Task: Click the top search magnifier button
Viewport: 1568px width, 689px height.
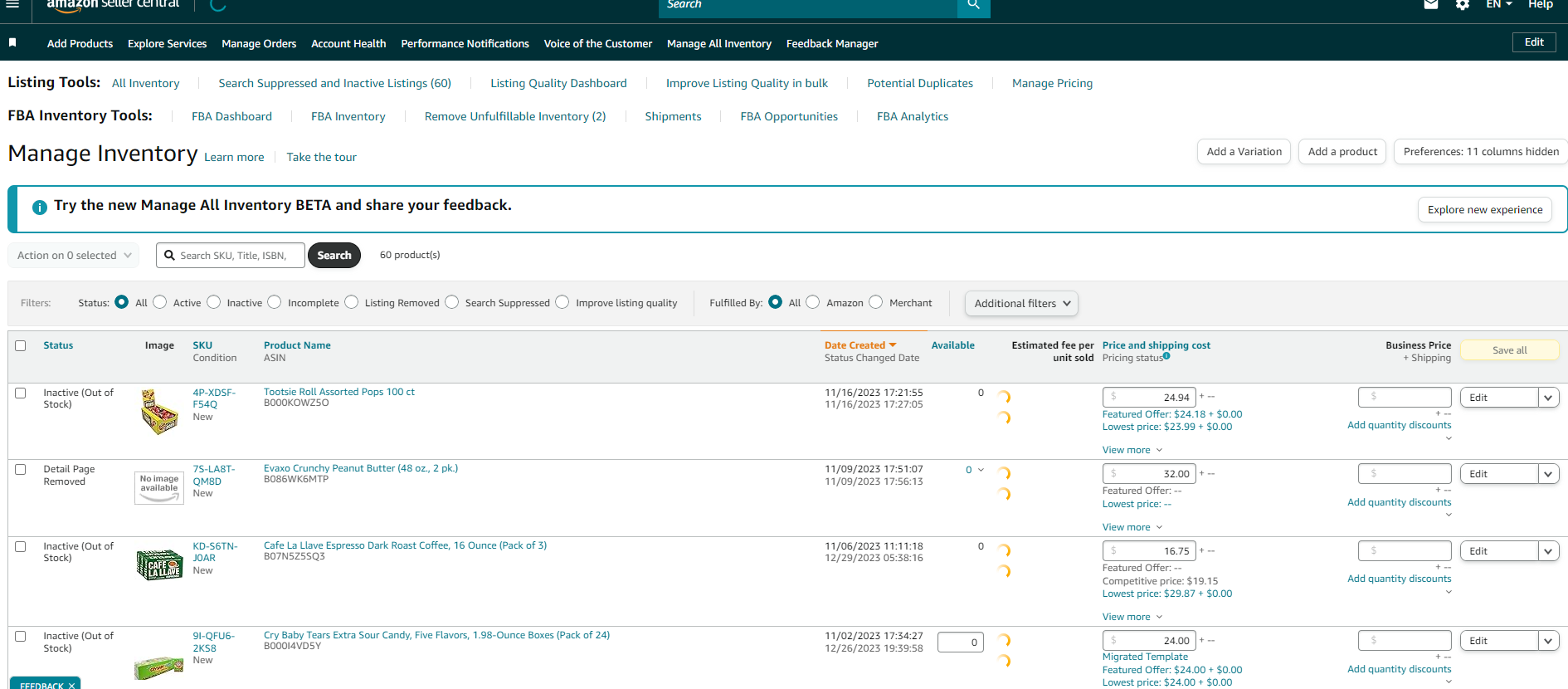Action: [973, 5]
